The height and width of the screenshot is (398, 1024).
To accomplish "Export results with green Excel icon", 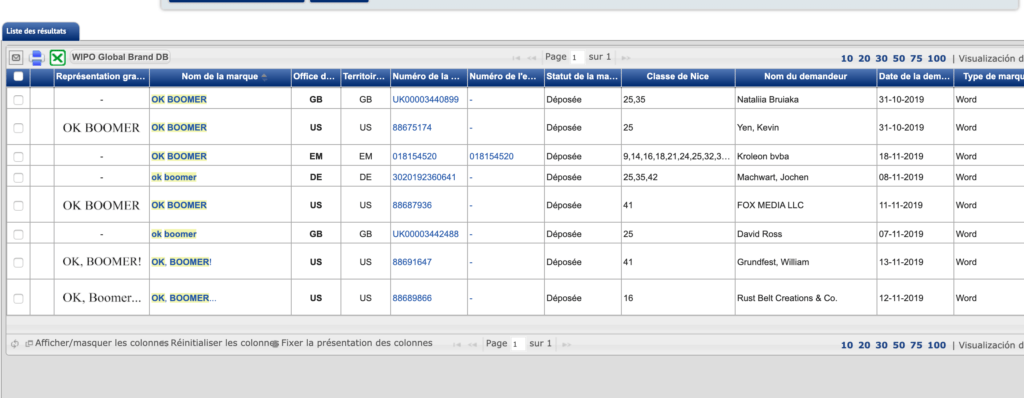I will pos(57,58).
